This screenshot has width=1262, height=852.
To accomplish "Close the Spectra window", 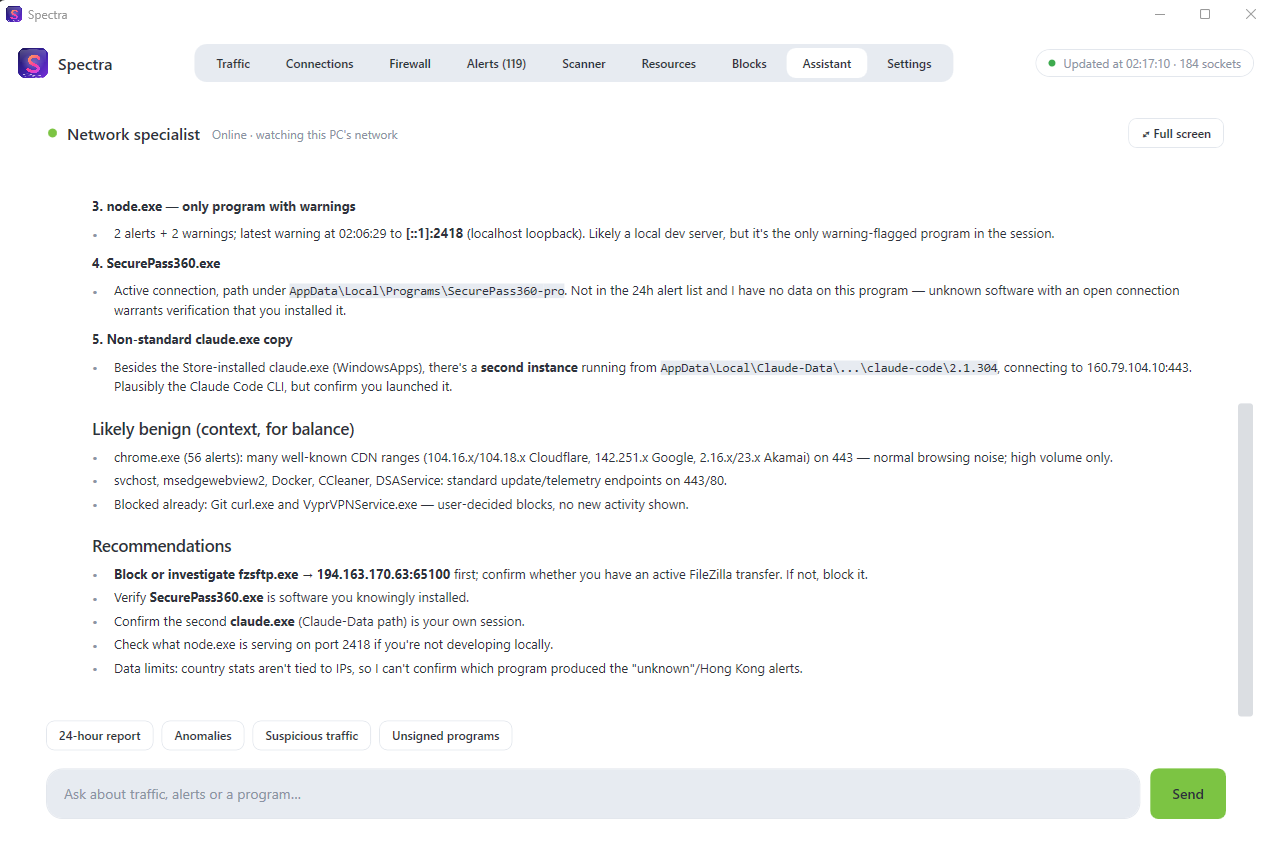I will pos(1250,14).
